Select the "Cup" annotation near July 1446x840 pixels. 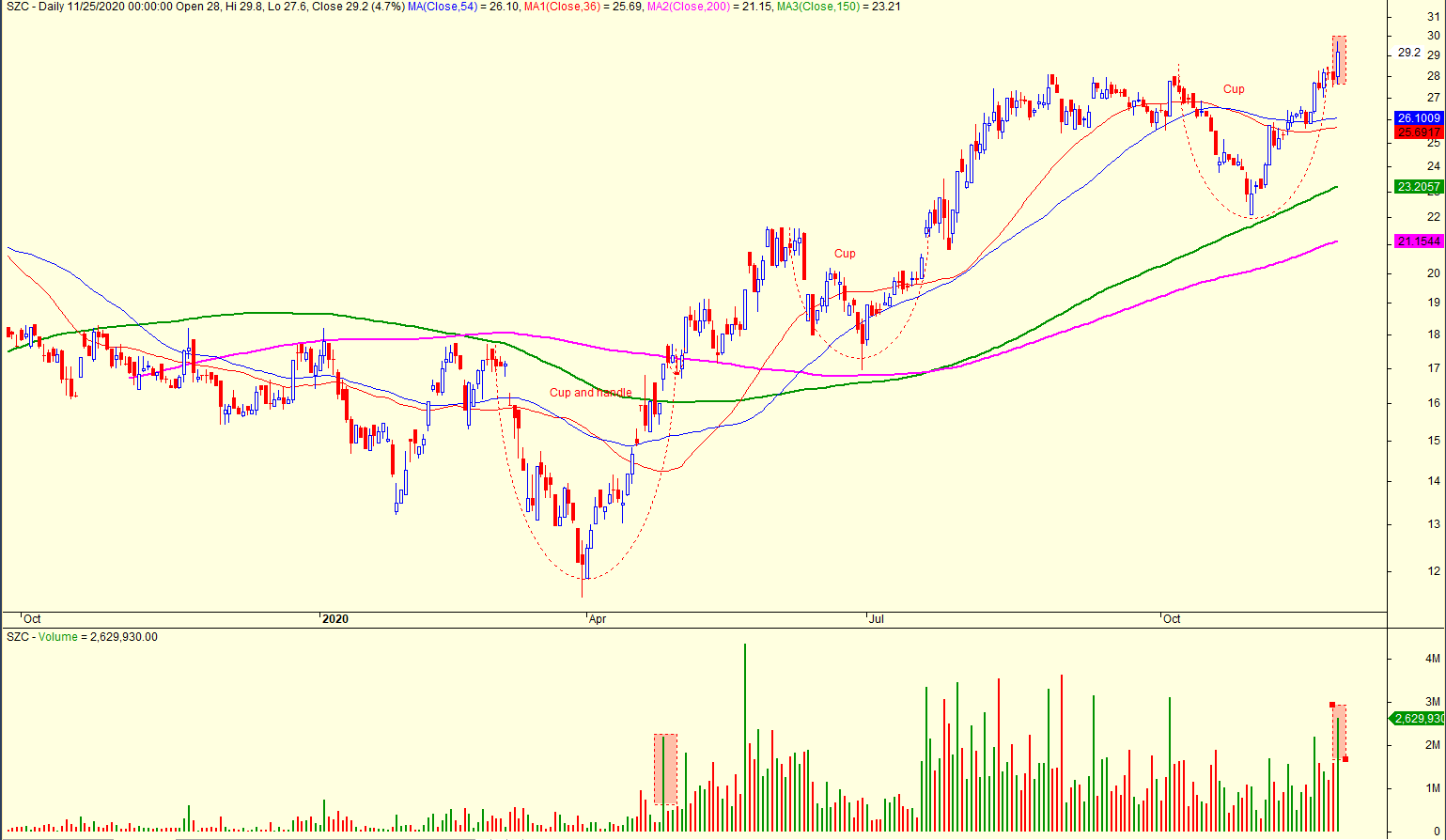(x=845, y=254)
